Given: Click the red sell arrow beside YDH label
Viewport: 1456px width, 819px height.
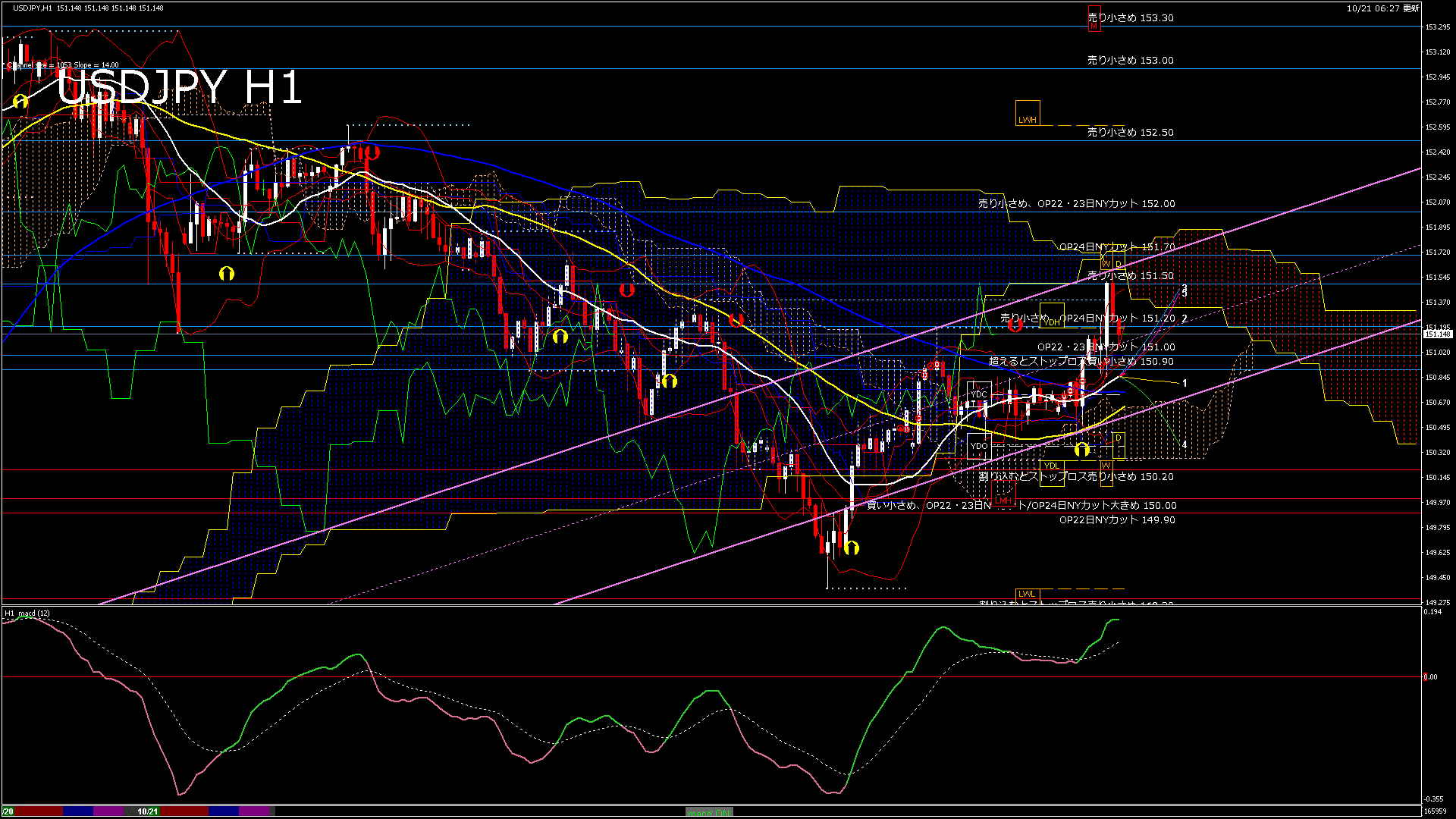Looking at the screenshot, I should pyautogui.click(x=1015, y=325).
